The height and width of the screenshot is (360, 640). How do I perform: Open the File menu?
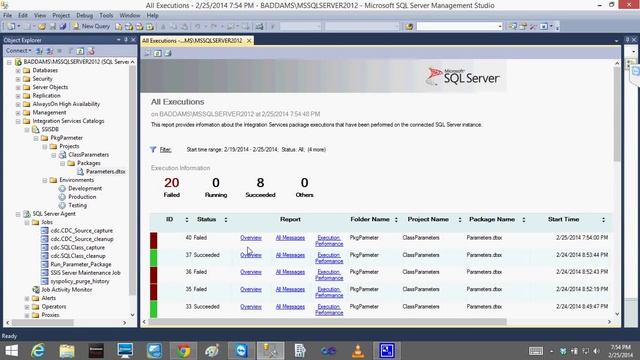(x=8, y=16)
